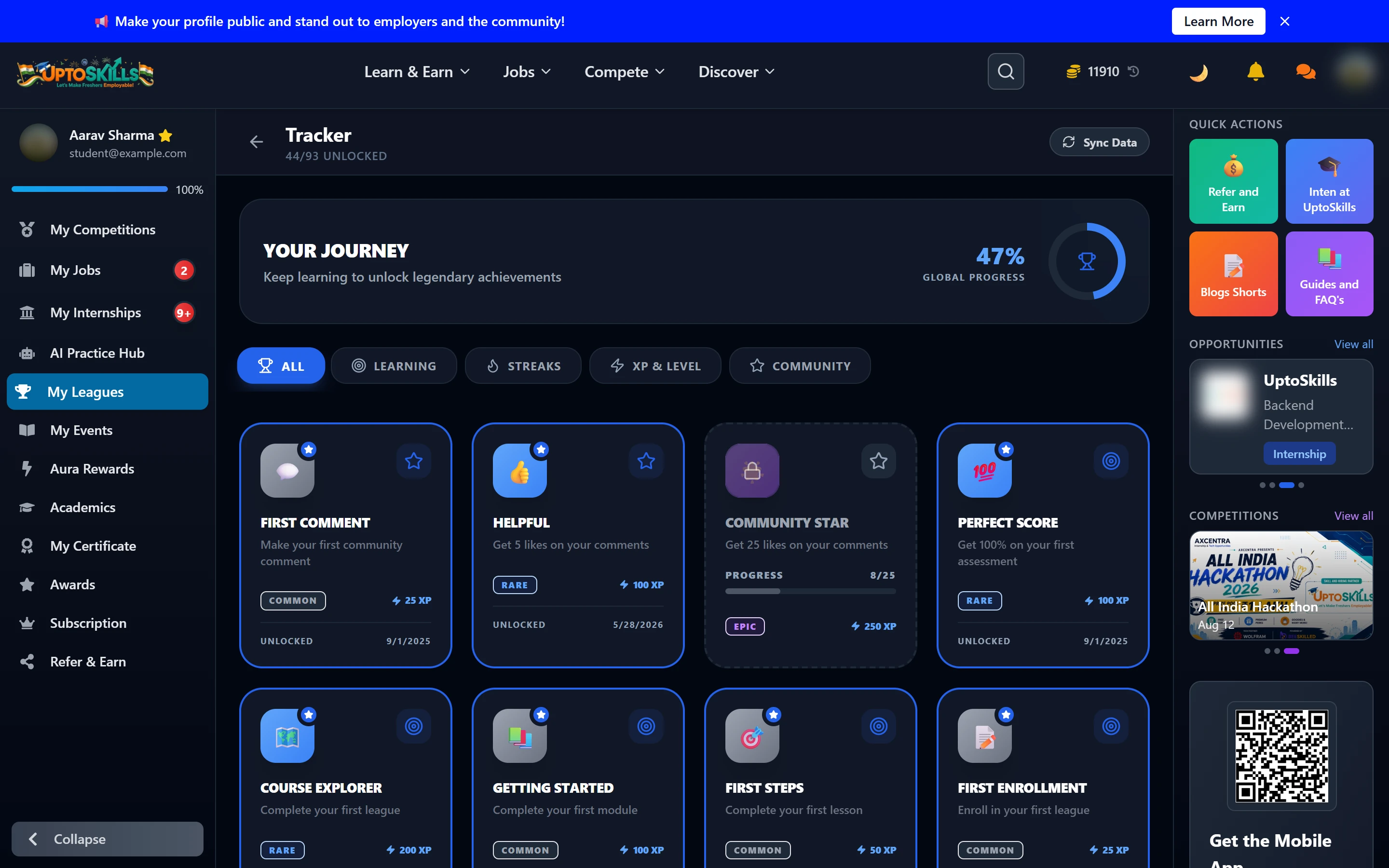Screen dimensions: 1389x868
Task: Open Subscription in sidebar
Action: 108,624
